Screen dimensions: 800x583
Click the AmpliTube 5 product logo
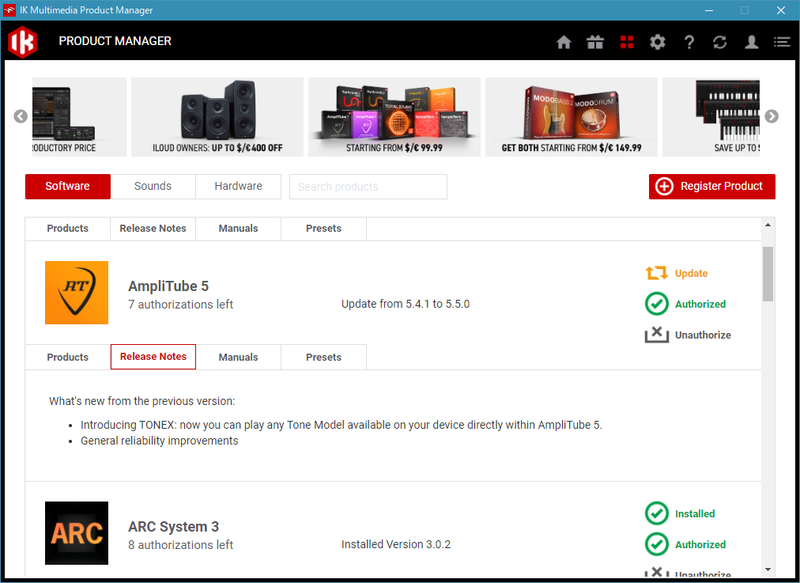(77, 292)
